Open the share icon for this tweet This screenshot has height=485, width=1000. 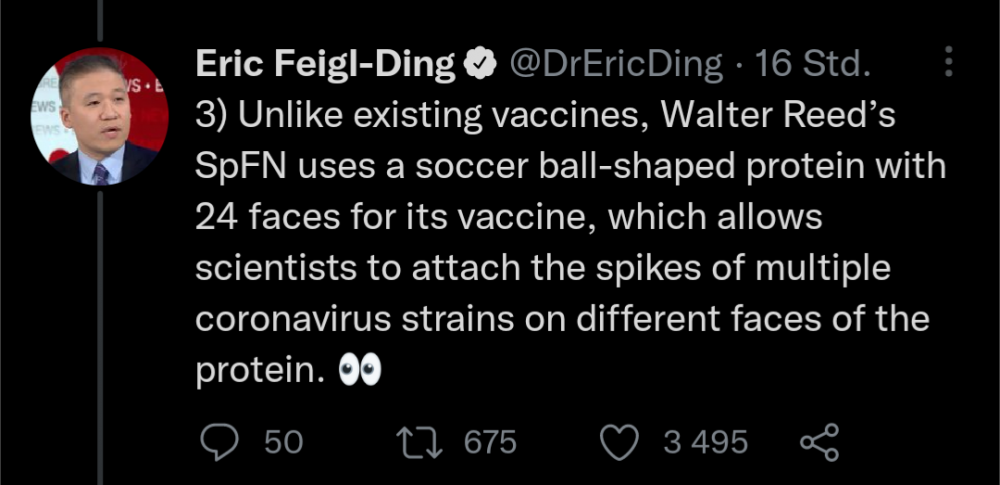tap(820, 442)
